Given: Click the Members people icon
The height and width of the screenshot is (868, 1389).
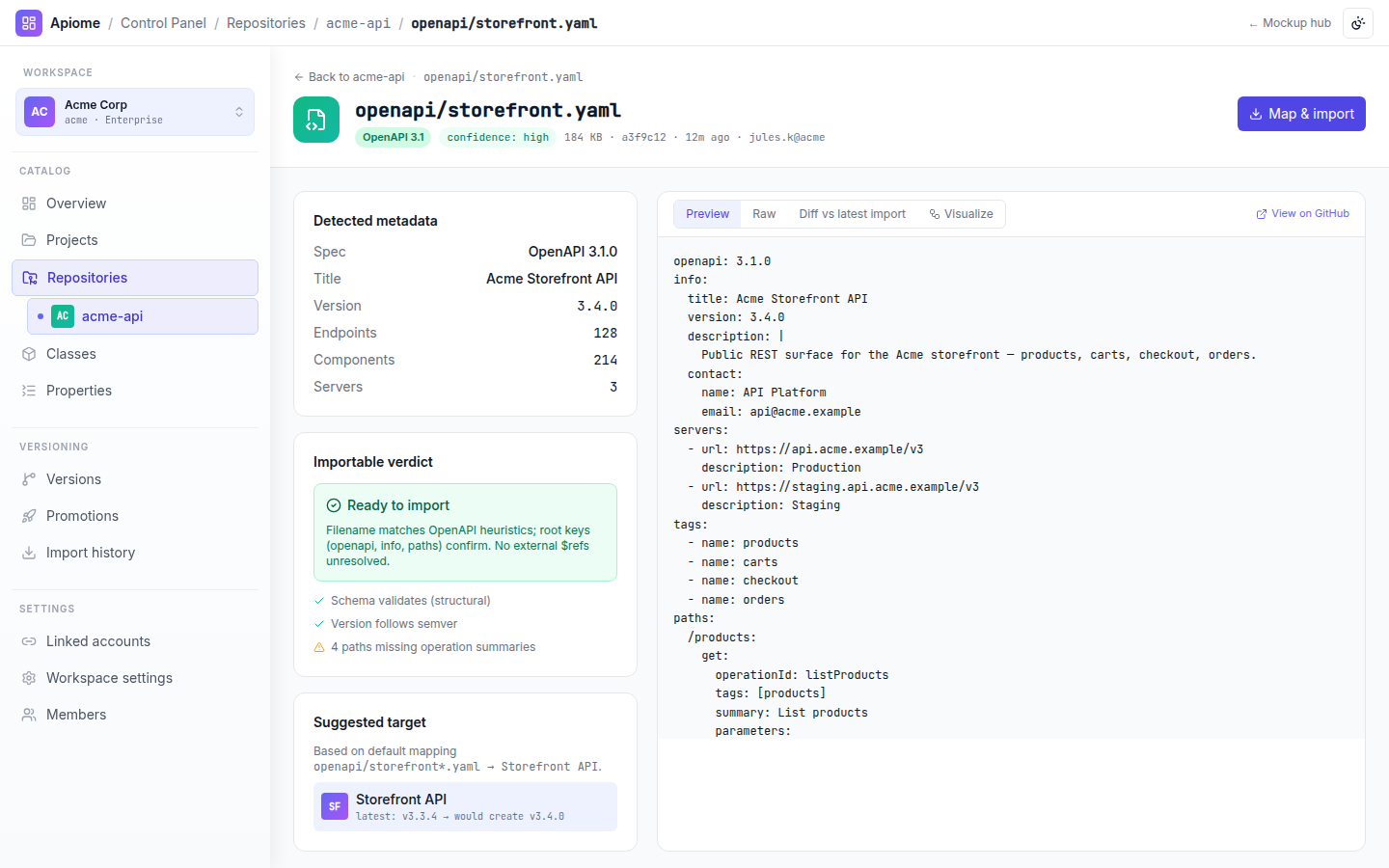Looking at the screenshot, I should click(29, 715).
